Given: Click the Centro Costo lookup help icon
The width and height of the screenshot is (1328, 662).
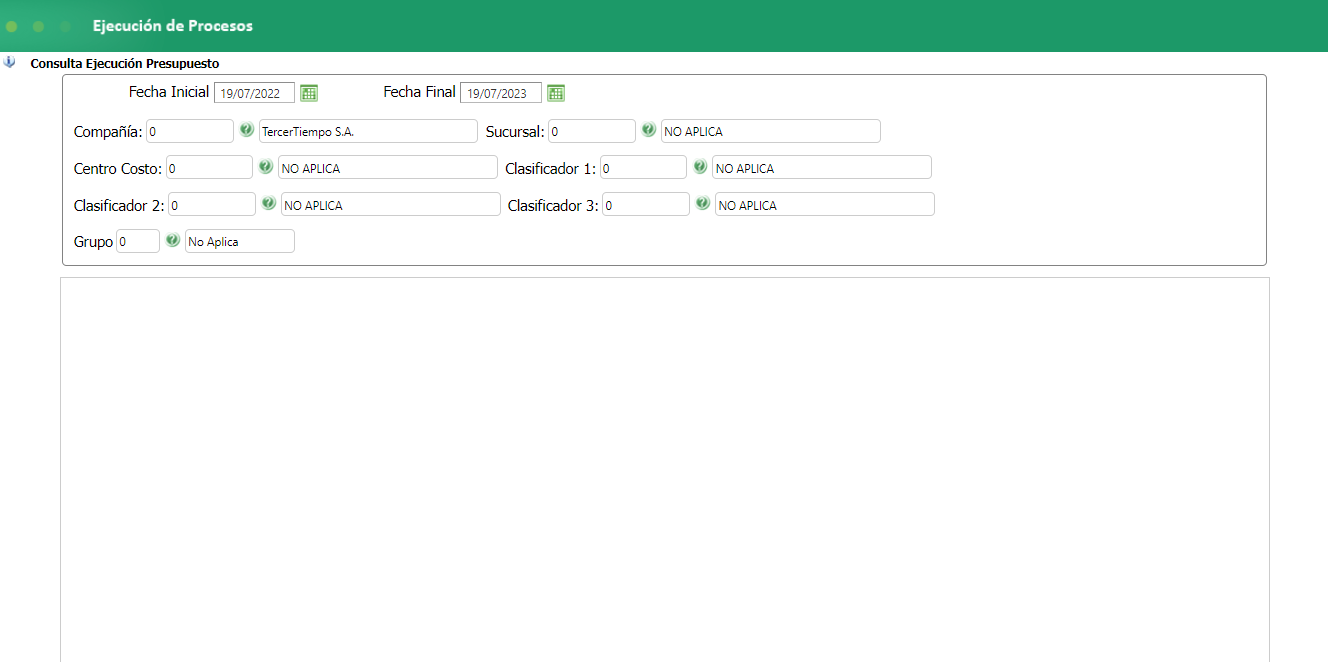Looking at the screenshot, I should tap(265, 167).
